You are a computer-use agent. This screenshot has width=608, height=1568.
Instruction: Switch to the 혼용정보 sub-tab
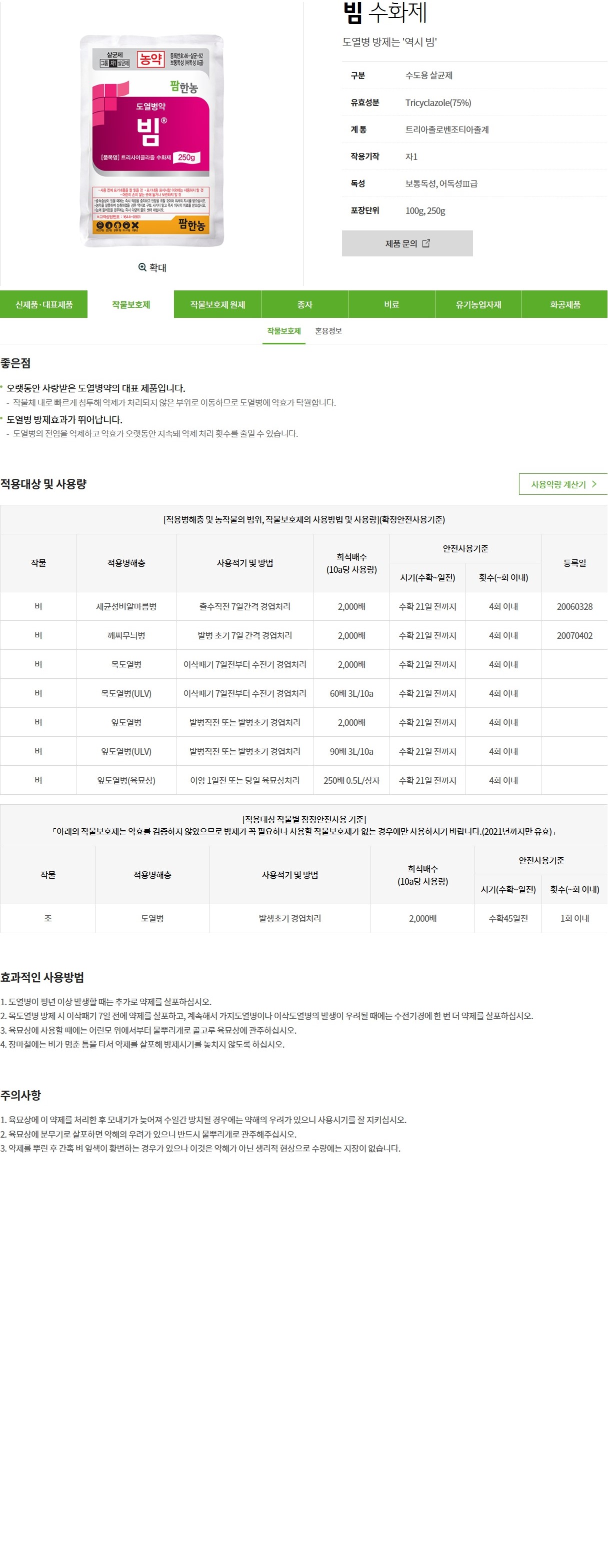coord(328,331)
